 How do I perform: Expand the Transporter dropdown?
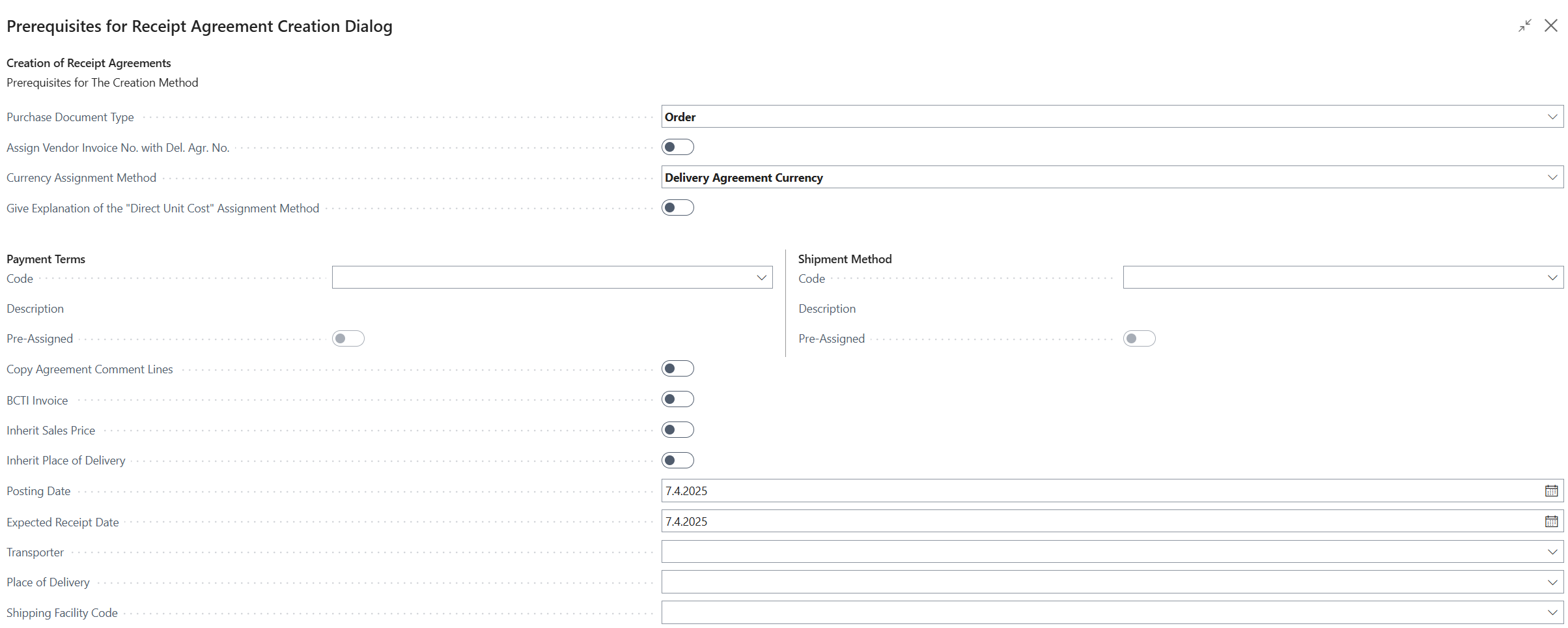click(1552, 552)
